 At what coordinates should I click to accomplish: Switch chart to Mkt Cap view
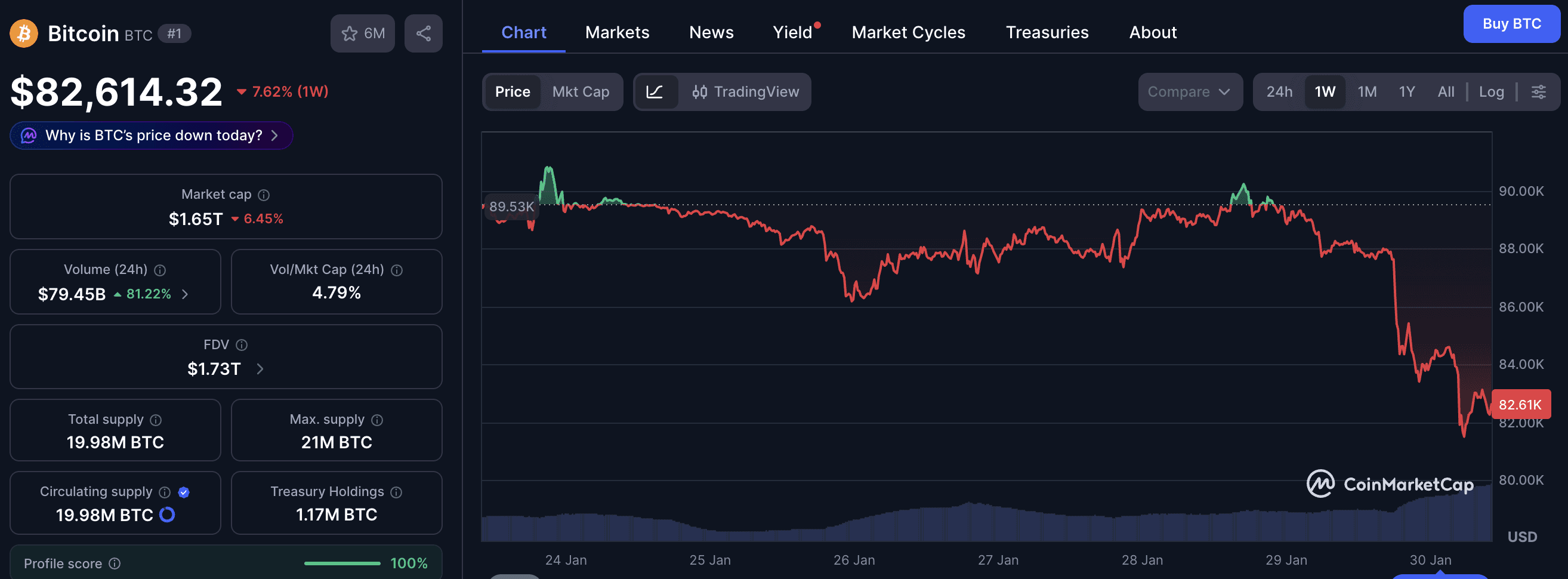pyautogui.click(x=581, y=92)
